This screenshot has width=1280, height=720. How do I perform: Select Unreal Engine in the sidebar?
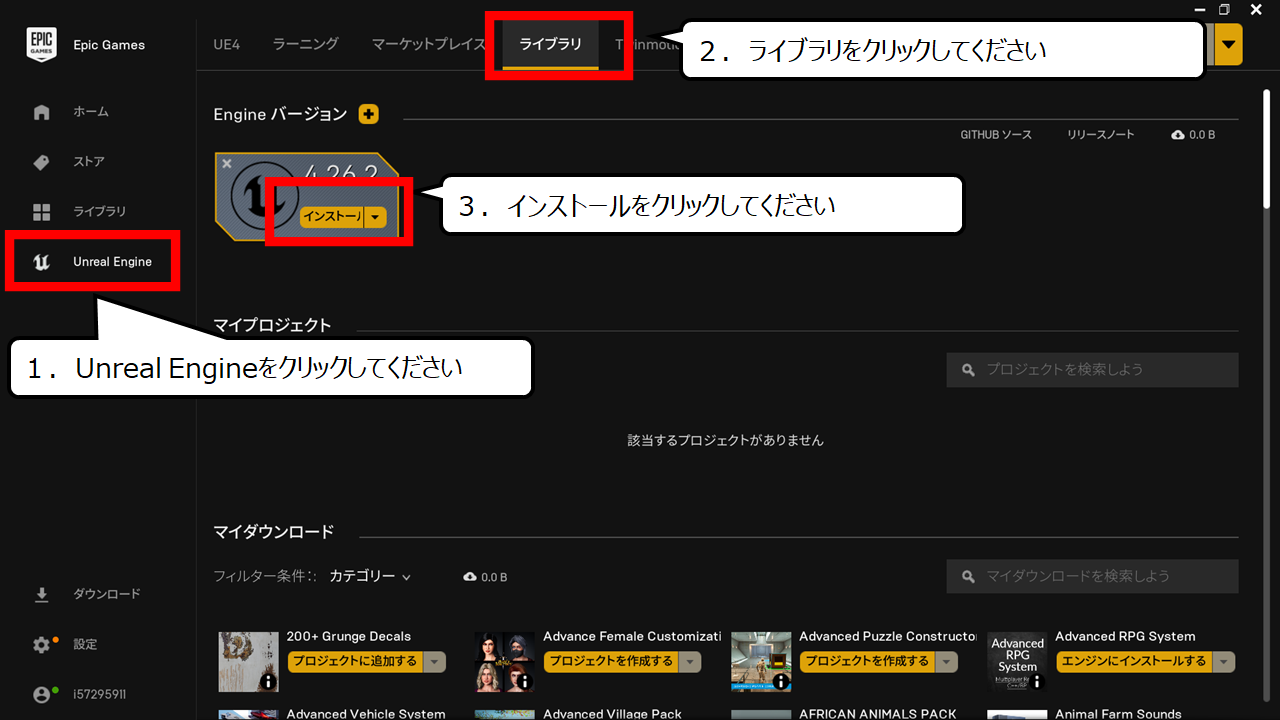click(92, 262)
